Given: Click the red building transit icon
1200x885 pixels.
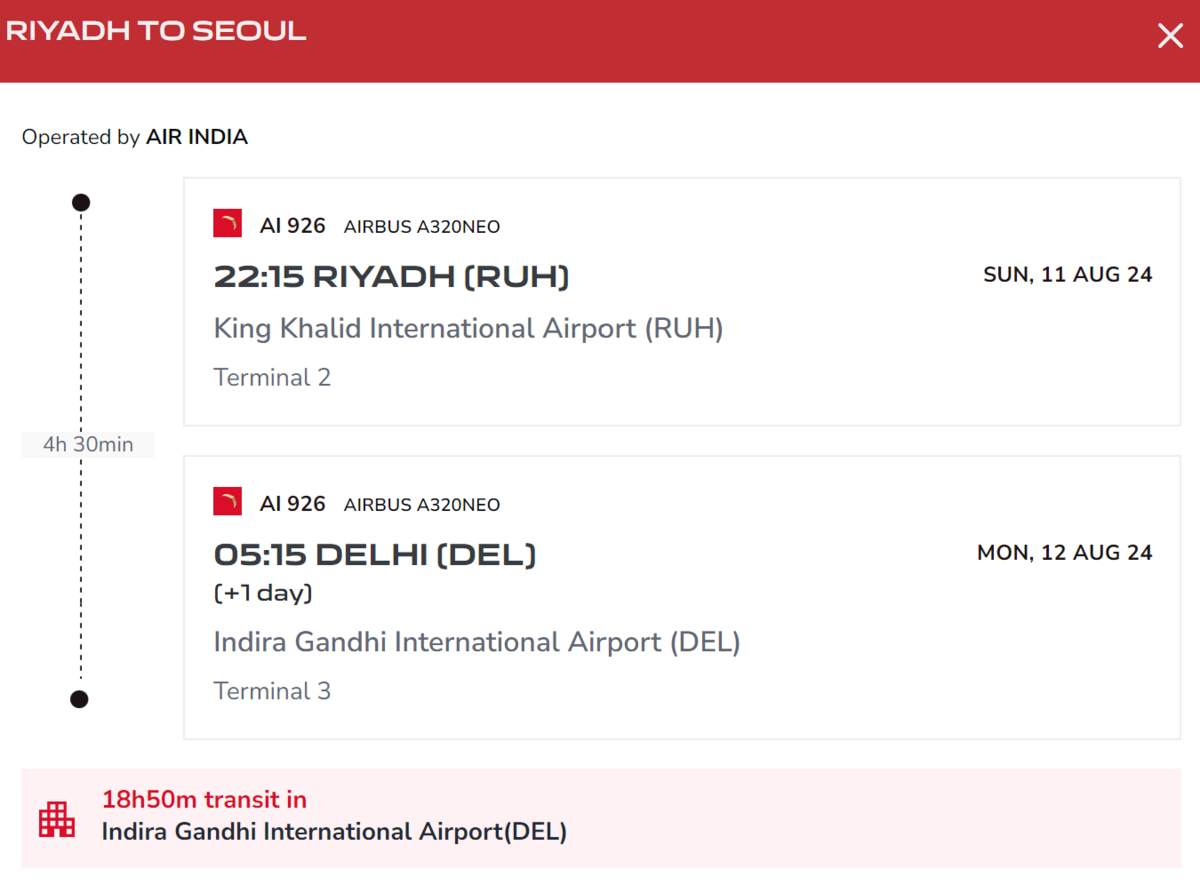Looking at the screenshot, I should click(57, 819).
